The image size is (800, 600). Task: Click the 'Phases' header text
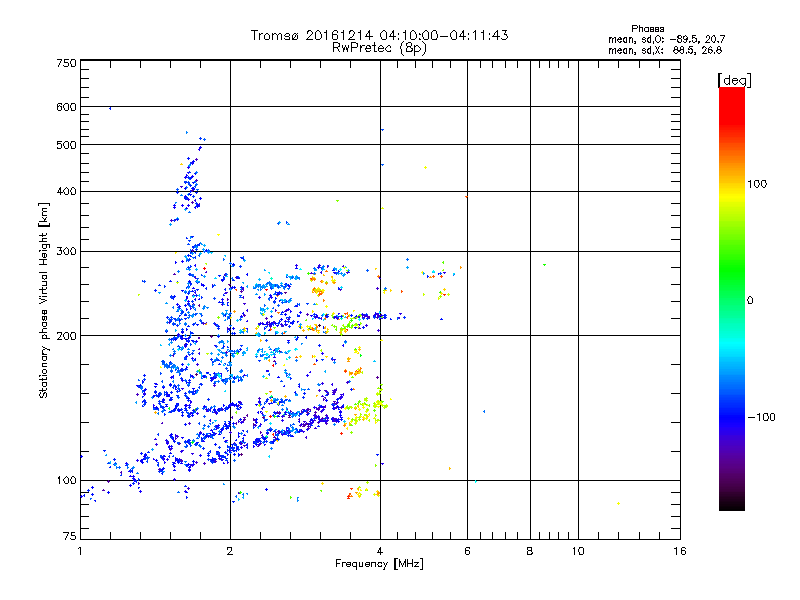point(647,29)
